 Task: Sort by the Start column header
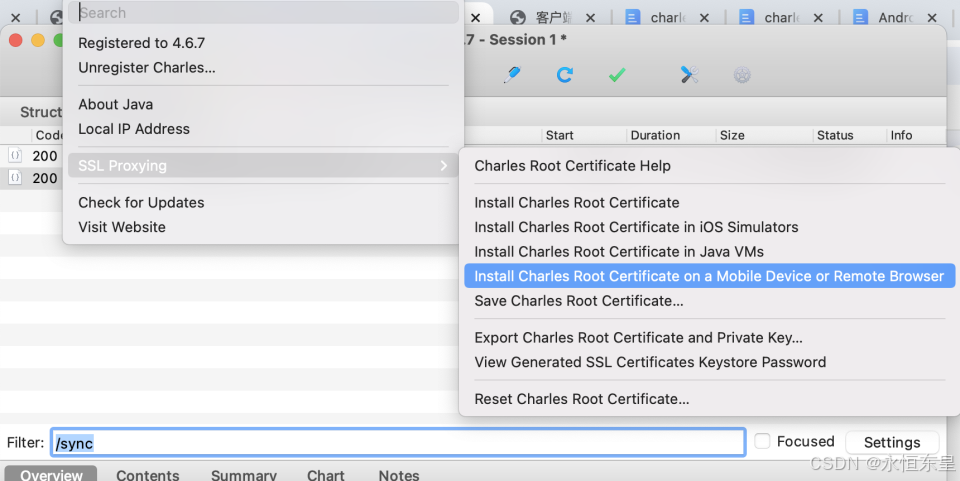click(x=560, y=135)
